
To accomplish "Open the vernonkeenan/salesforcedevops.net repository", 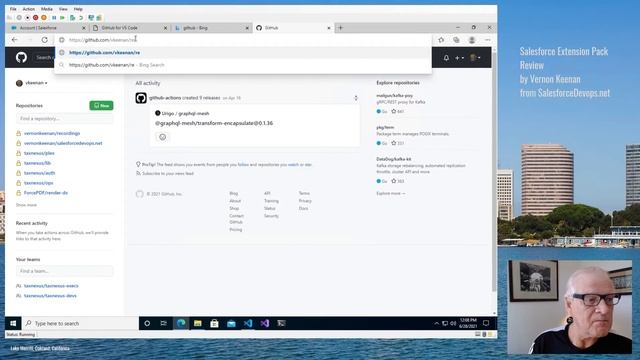I will [x=63, y=143].
